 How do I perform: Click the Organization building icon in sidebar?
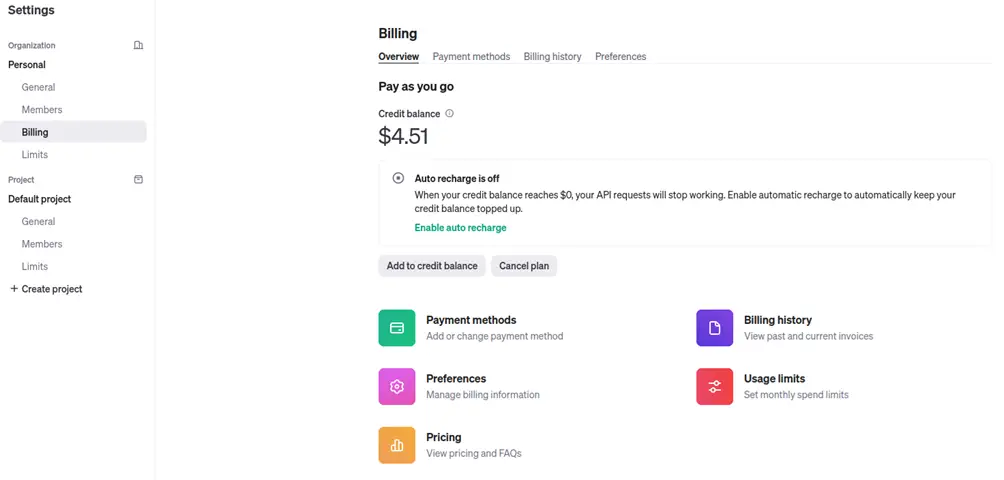tap(138, 45)
